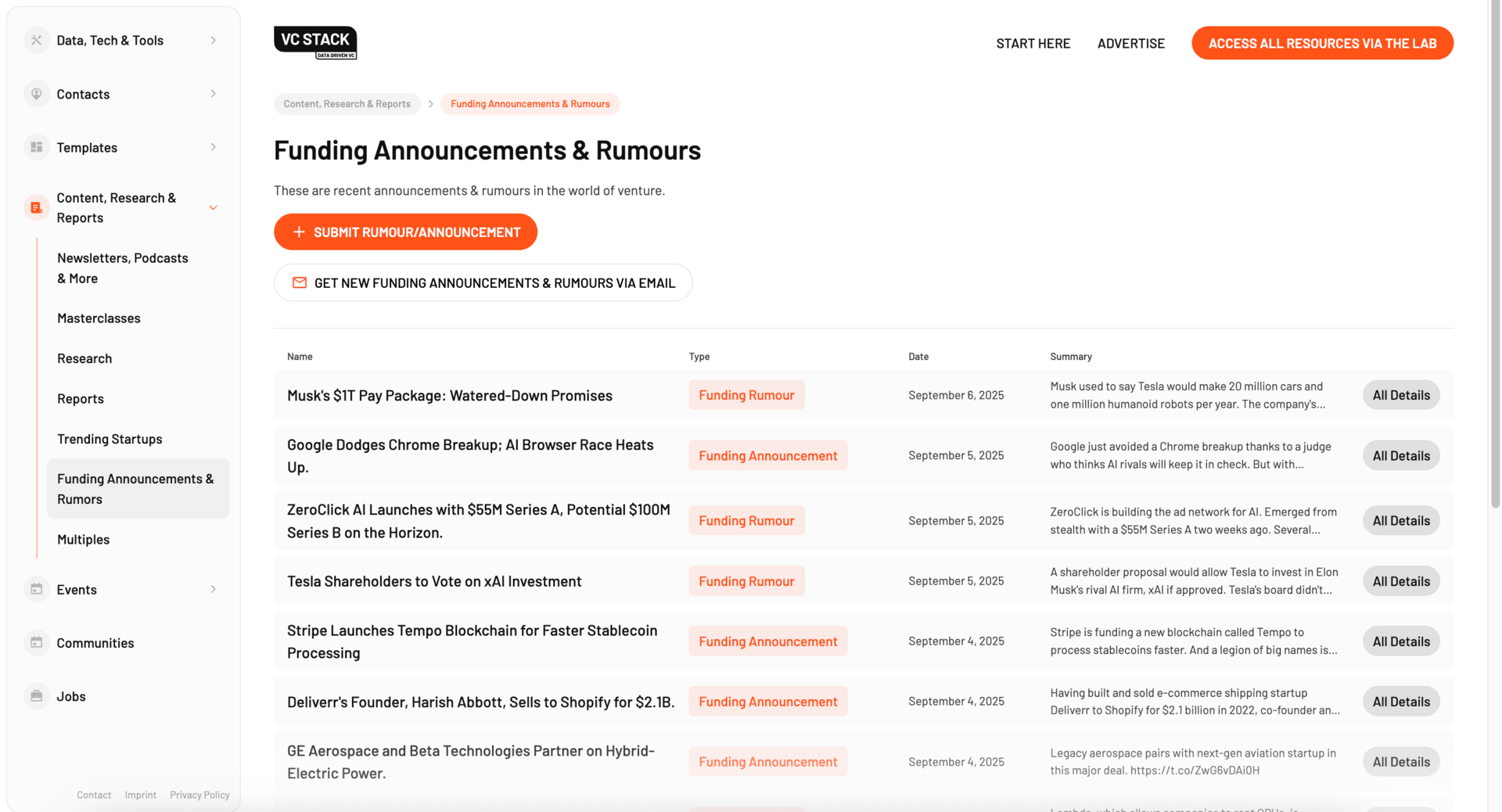This screenshot has height=812, width=1502.
Task: Click the ADVERTISE nav link
Action: (x=1130, y=43)
